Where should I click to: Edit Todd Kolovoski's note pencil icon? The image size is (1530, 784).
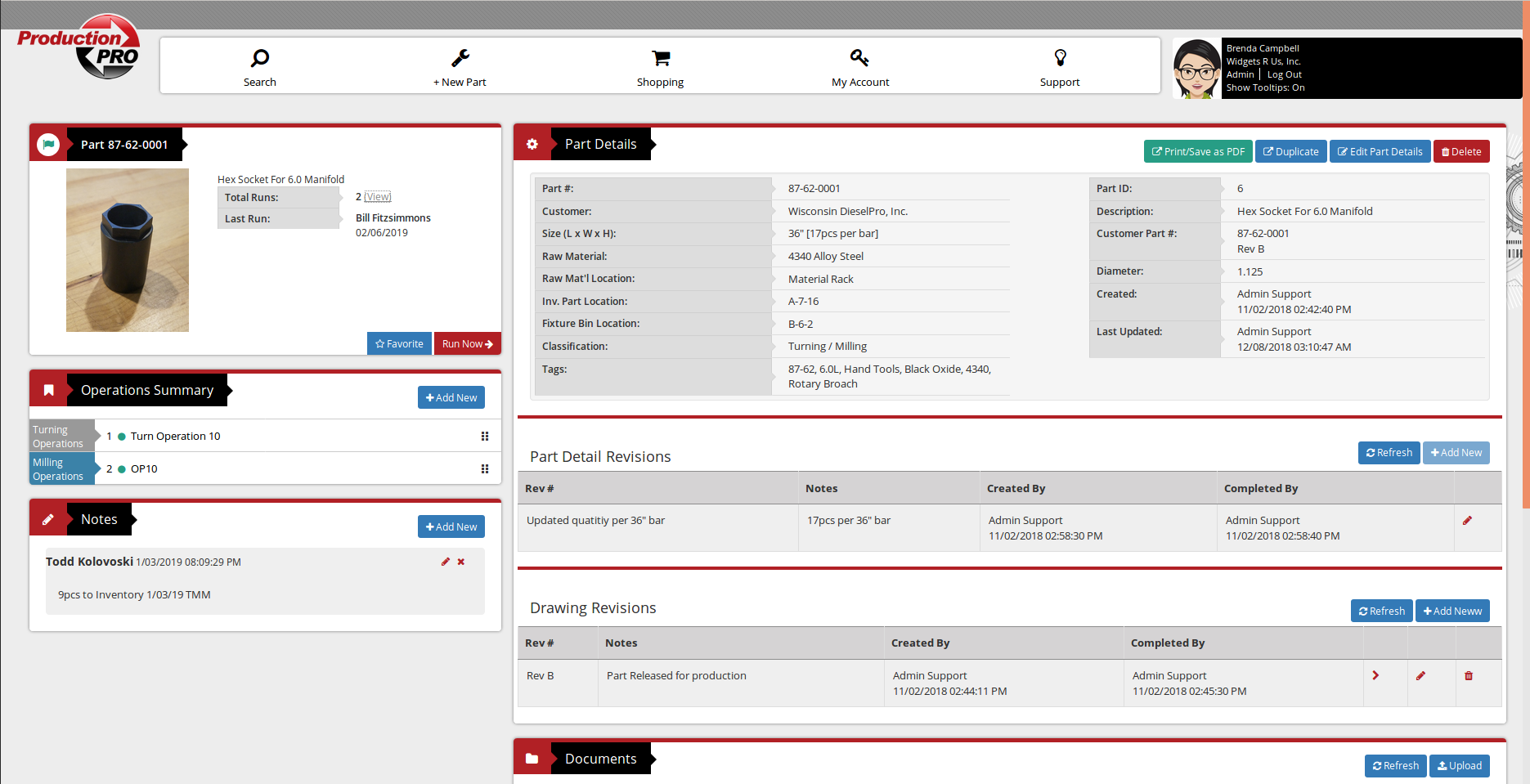pos(446,562)
